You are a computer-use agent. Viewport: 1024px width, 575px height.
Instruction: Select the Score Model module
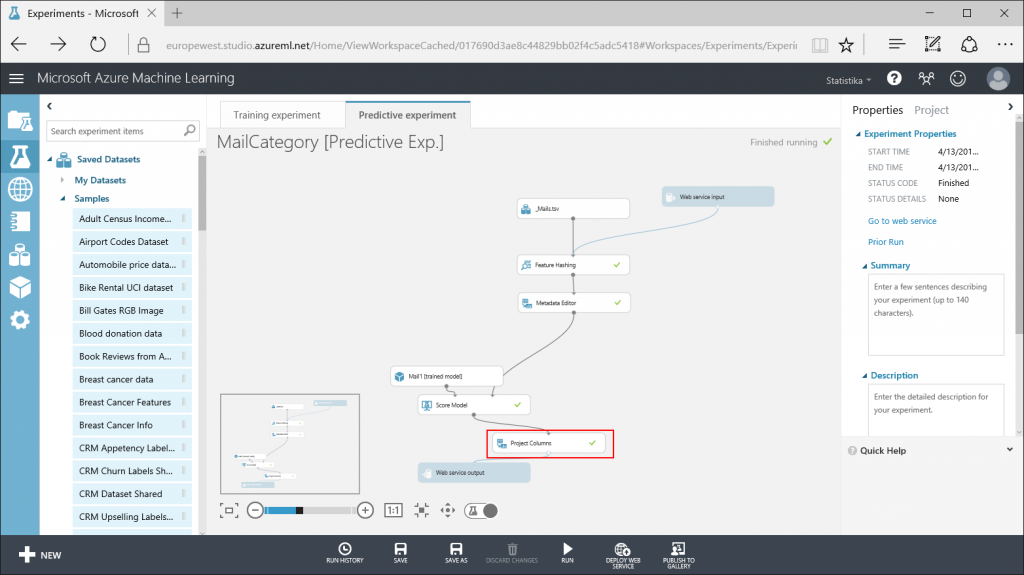[x=474, y=405]
